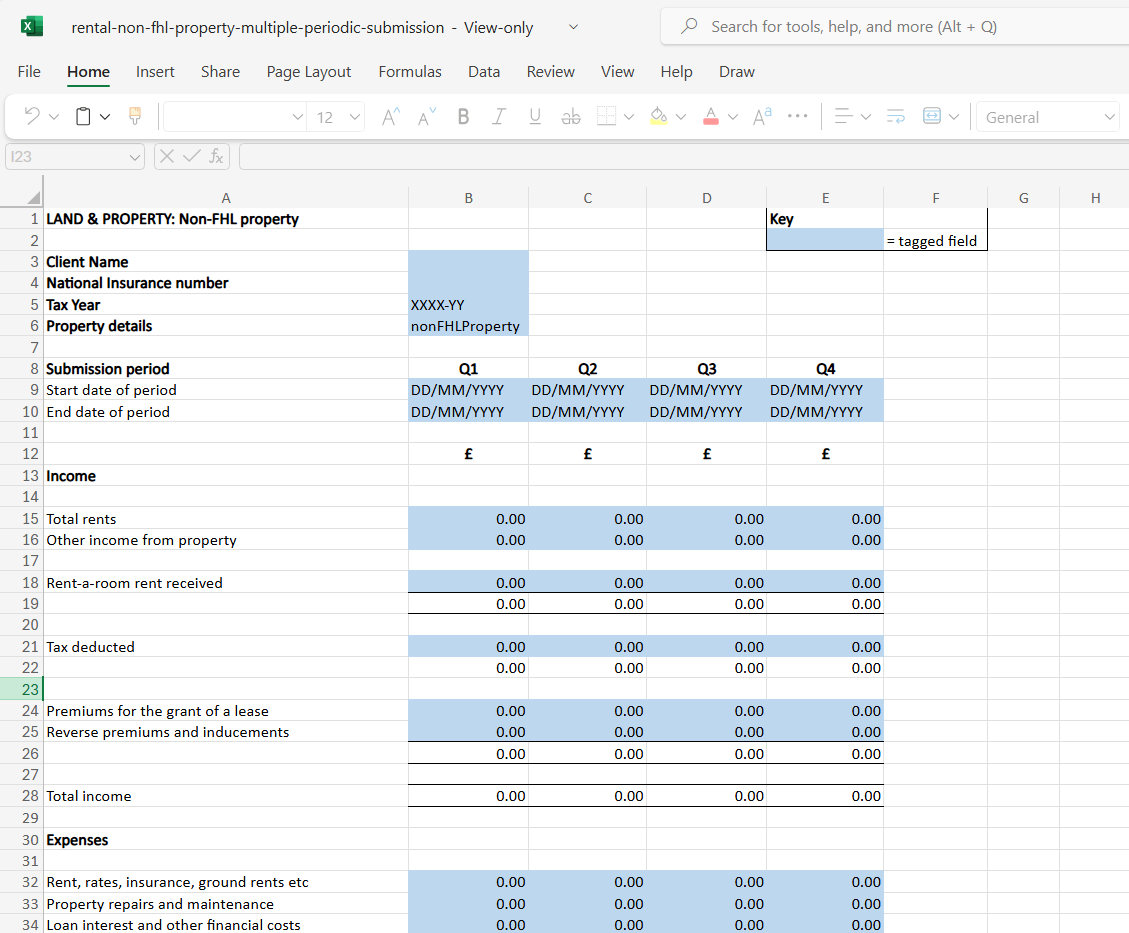Click the Select All corner triangle
The width and height of the screenshot is (1129, 933).
(x=33, y=197)
